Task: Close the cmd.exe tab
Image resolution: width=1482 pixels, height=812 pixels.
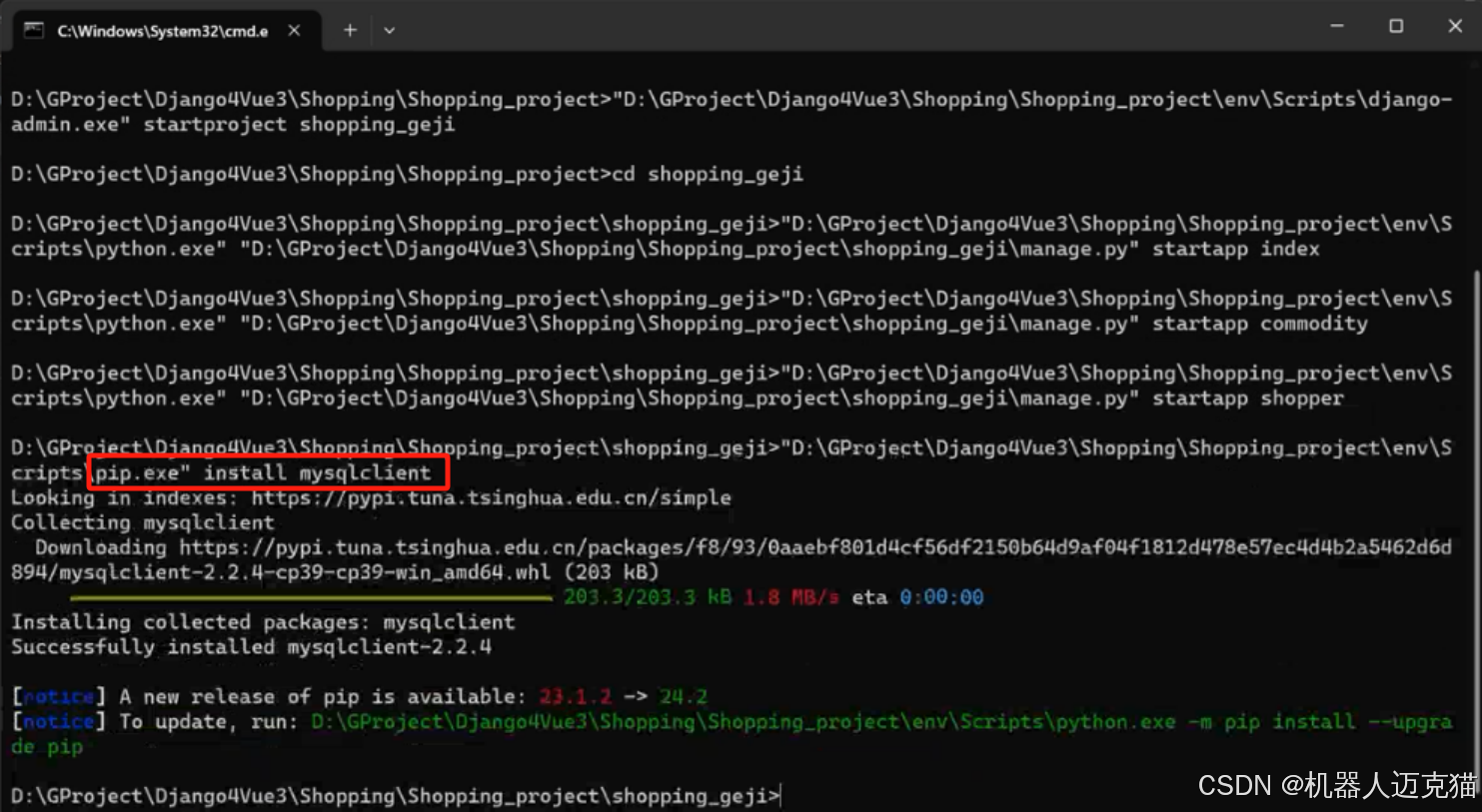Action: [x=294, y=31]
